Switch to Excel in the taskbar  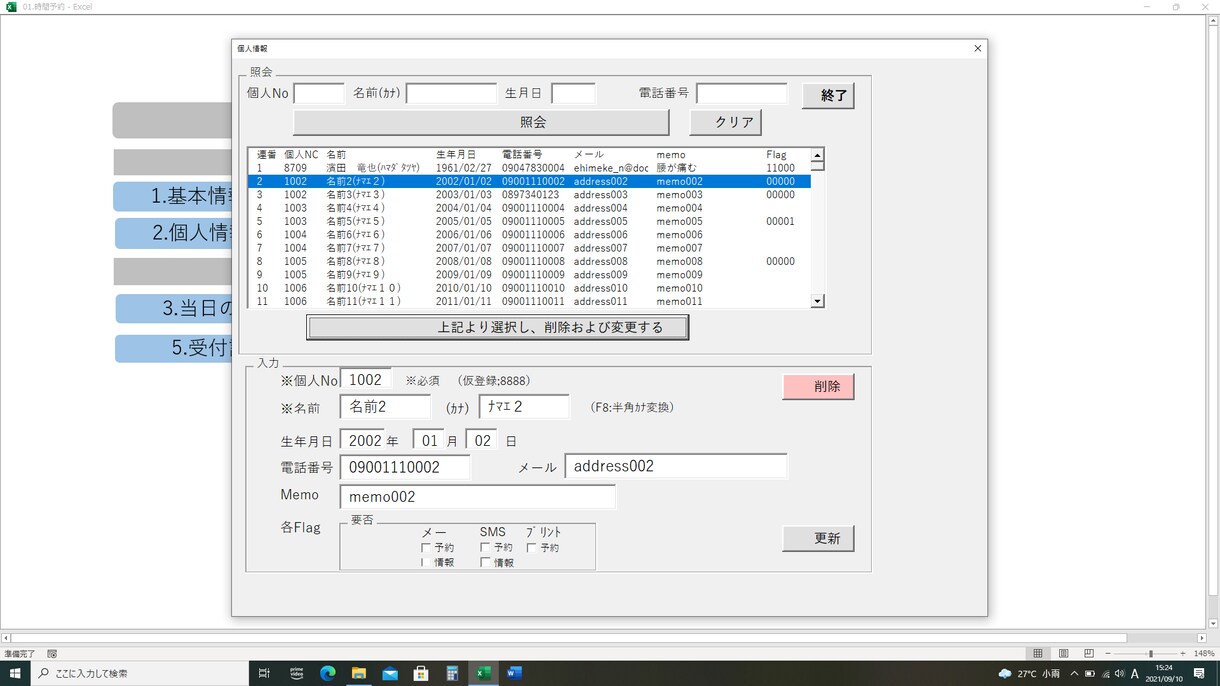tap(483, 673)
